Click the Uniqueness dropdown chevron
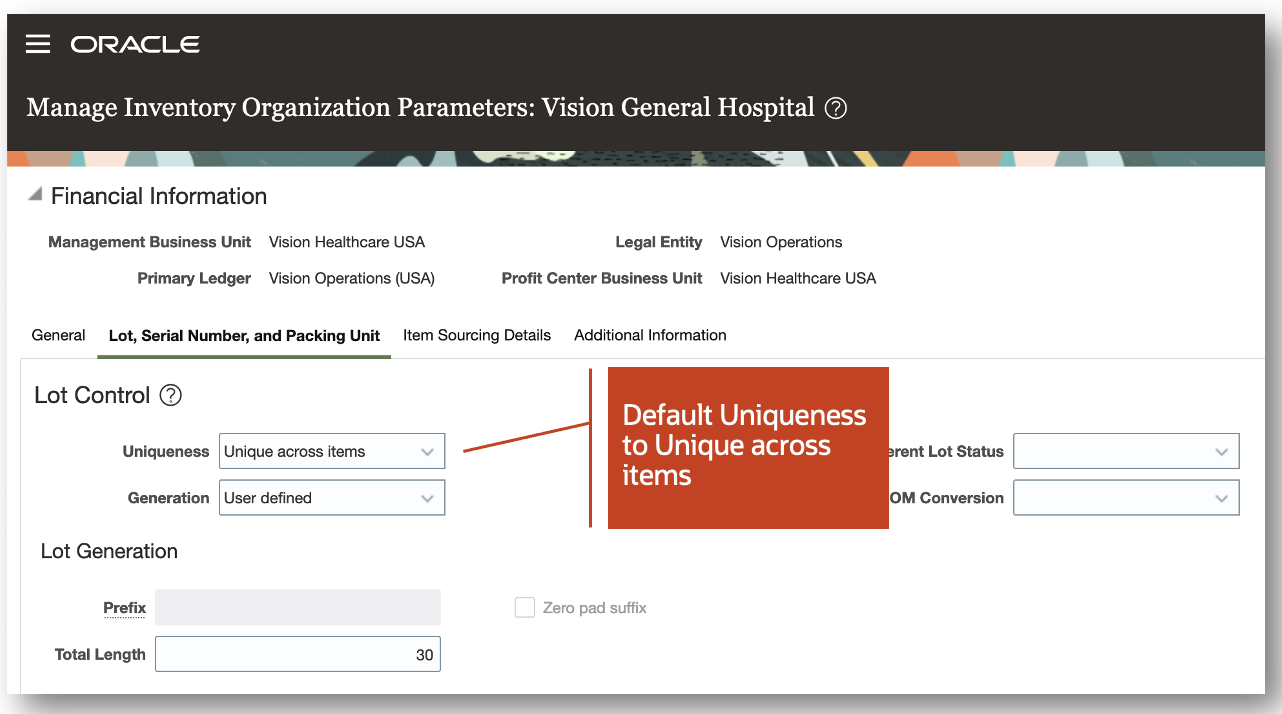 tap(430, 451)
